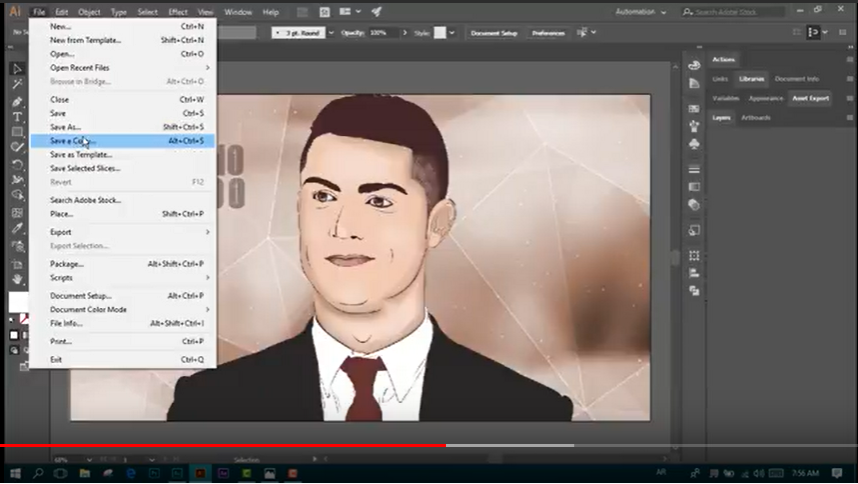
Task: Click the rocket GPU performance icon
Action: tap(376, 11)
